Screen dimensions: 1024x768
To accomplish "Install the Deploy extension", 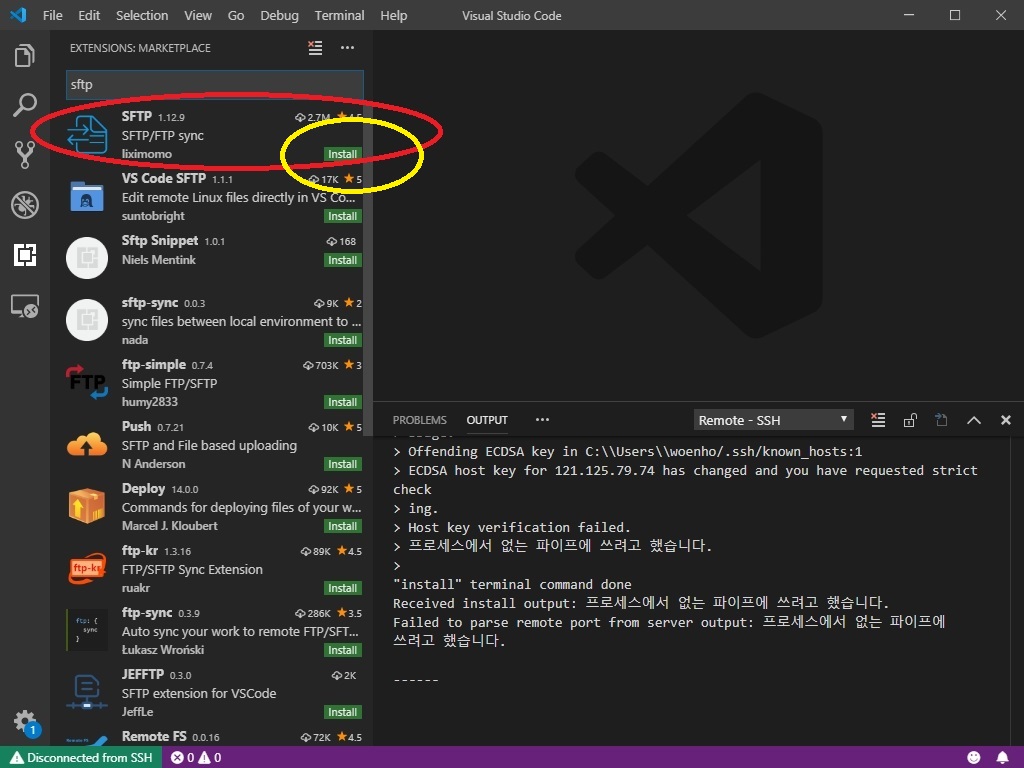I will click(x=342, y=526).
